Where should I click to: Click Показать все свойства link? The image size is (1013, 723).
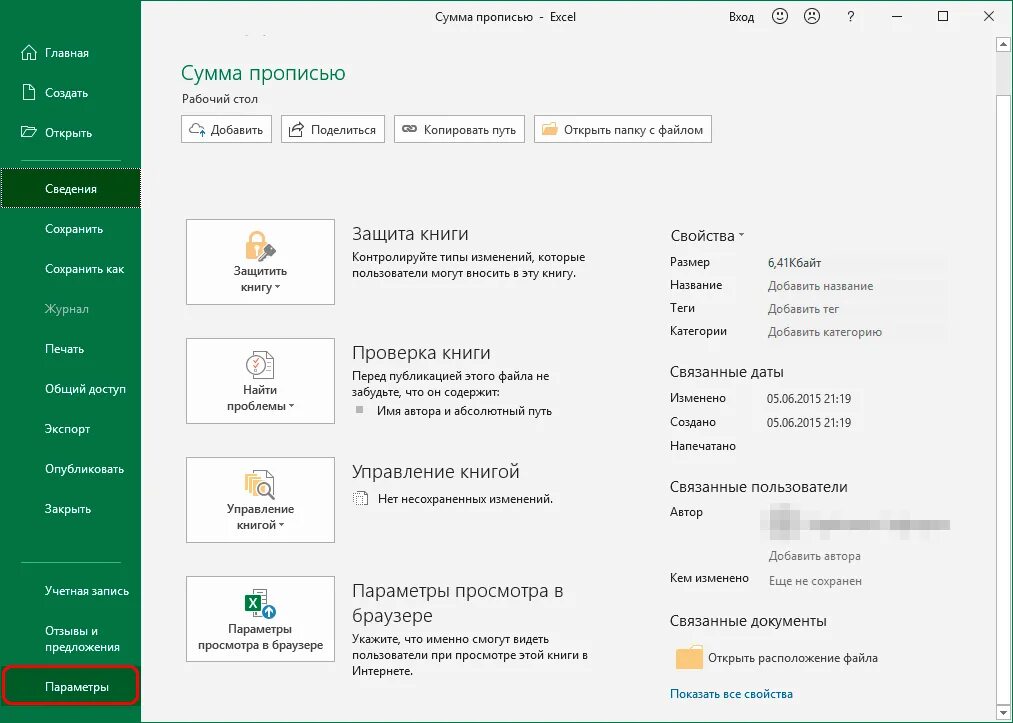click(x=731, y=694)
